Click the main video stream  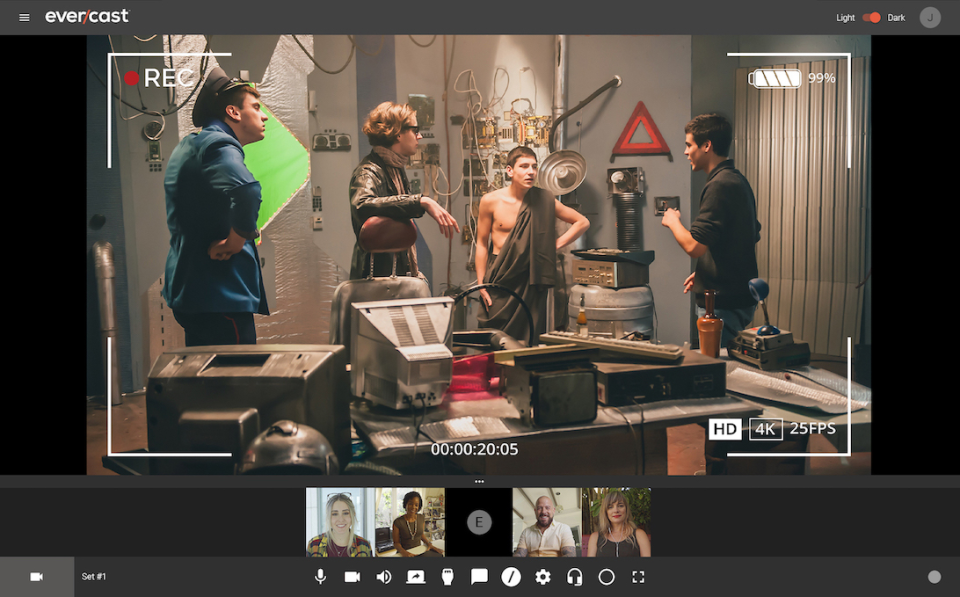tap(479, 255)
